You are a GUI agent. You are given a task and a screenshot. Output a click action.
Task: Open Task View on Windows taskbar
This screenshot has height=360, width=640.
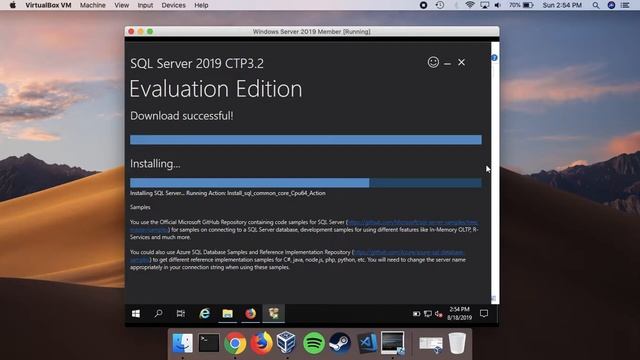181,313
